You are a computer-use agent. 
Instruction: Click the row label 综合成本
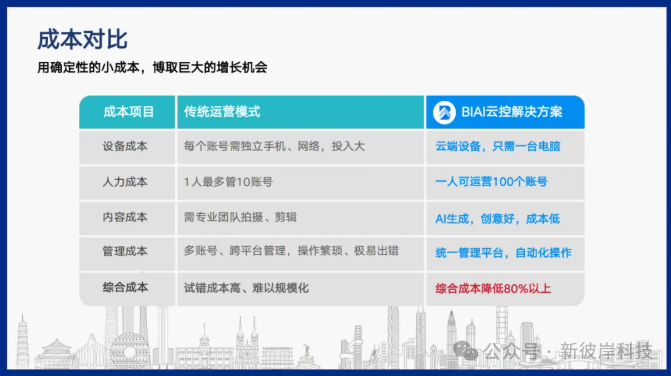[x=125, y=287]
